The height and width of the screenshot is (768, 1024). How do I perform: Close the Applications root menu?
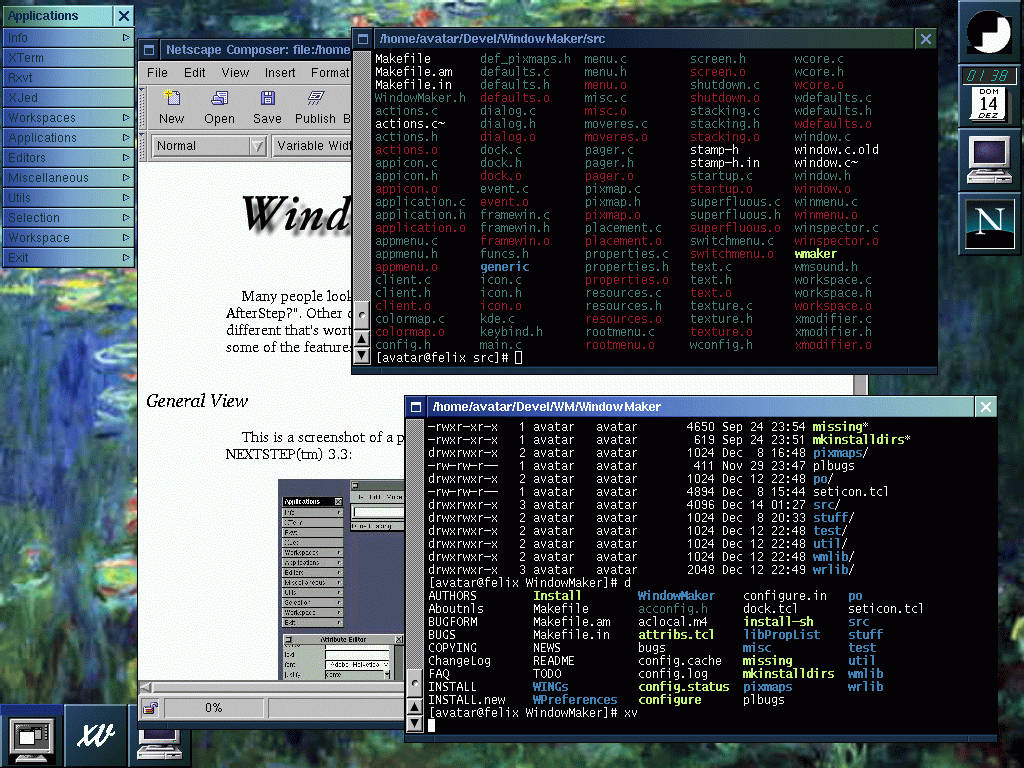point(123,16)
